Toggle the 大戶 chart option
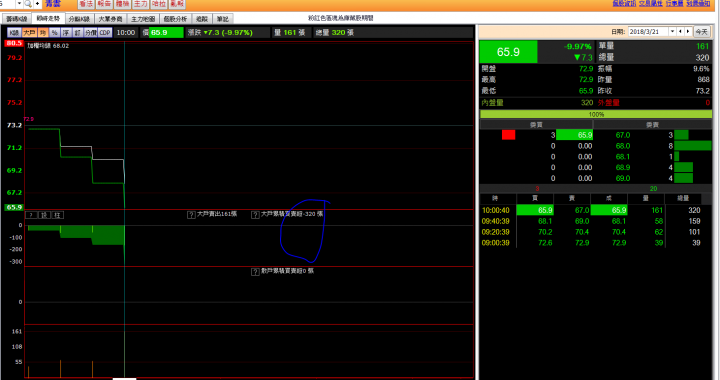720x380 pixels. [29, 33]
